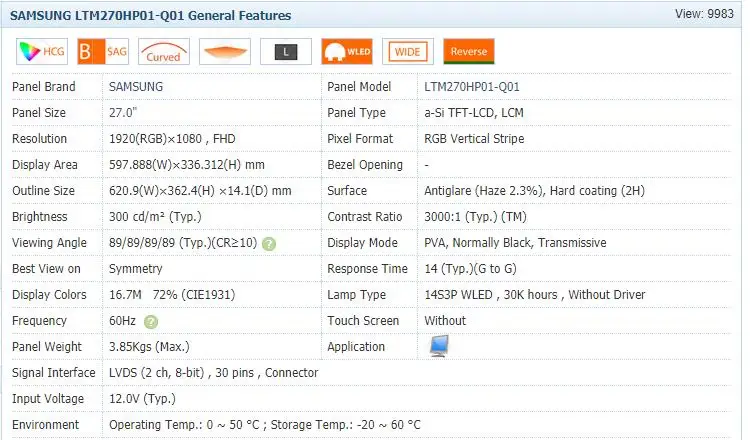750x440 pixels.
Task: Click the 3.85Kgs (Max.) Panel Weight value
Action: click(x=149, y=346)
